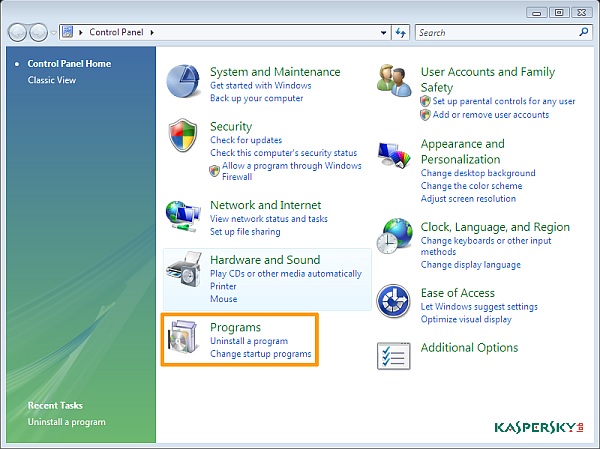Click Optimize visual display
The height and width of the screenshot is (449, 600).
pos(466,319)
